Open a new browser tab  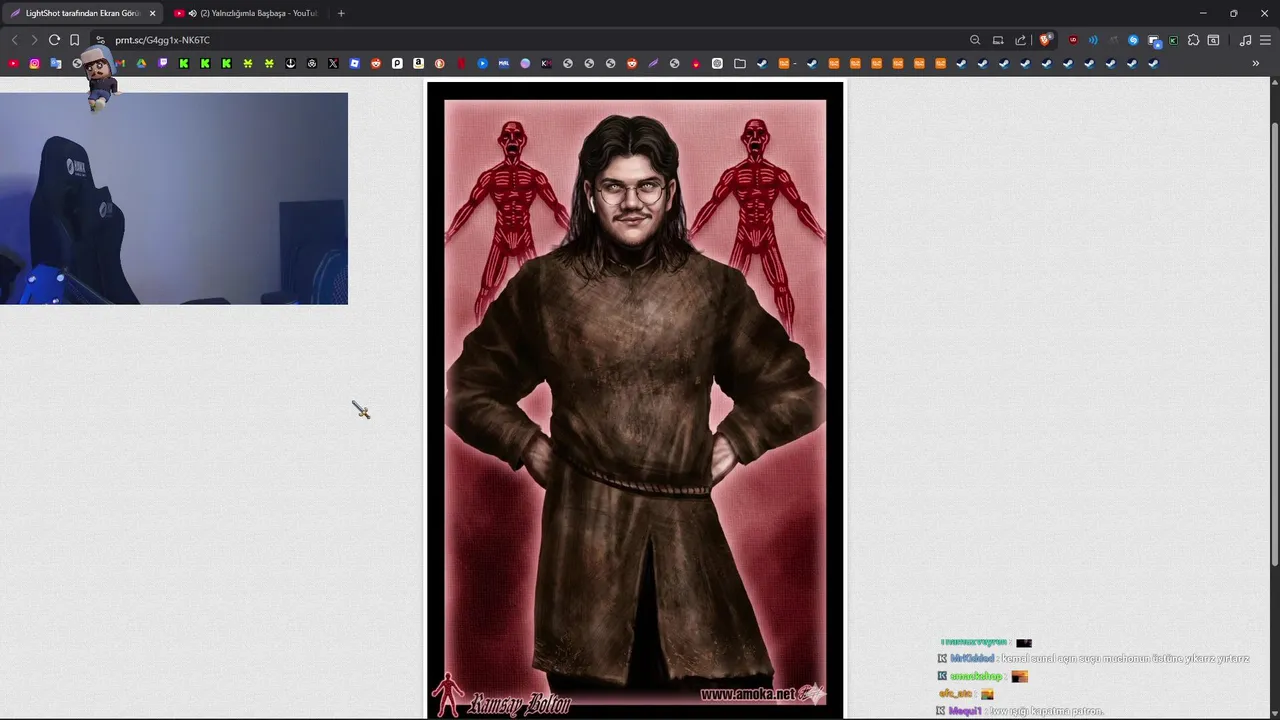pos(341,13)
